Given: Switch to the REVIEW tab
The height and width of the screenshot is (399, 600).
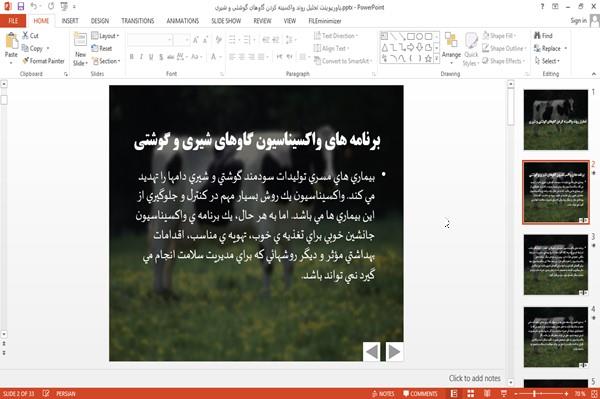Looking at the screenshot, I should (262, 21).
